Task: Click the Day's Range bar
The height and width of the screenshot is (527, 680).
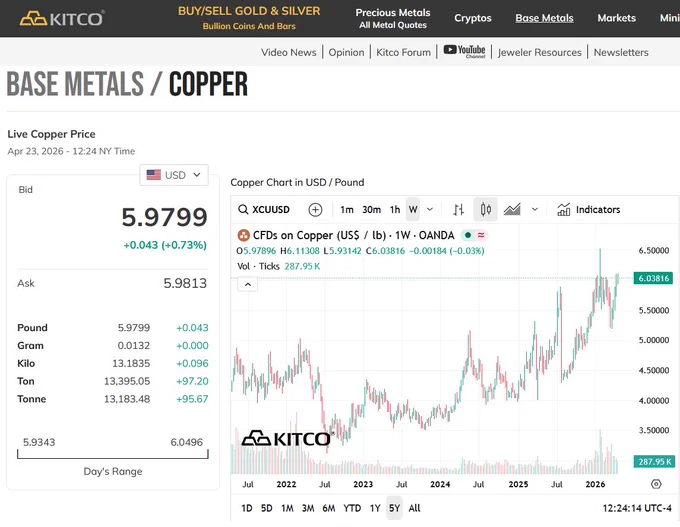Action: click(113, 454)
